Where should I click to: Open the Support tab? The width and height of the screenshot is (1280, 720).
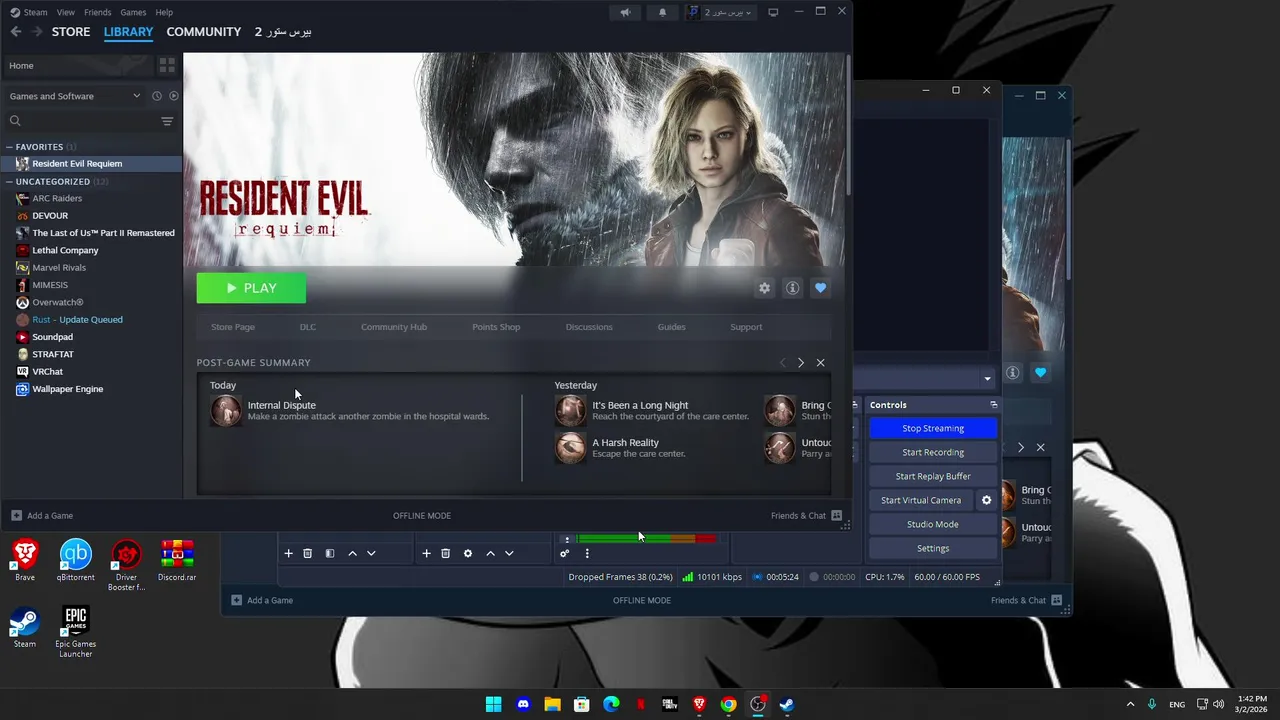click(746, 327)
